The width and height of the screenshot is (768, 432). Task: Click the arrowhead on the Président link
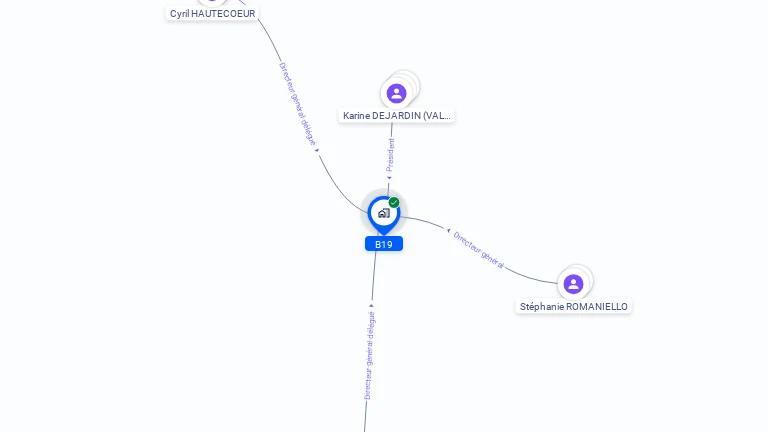tap(389, 178)
